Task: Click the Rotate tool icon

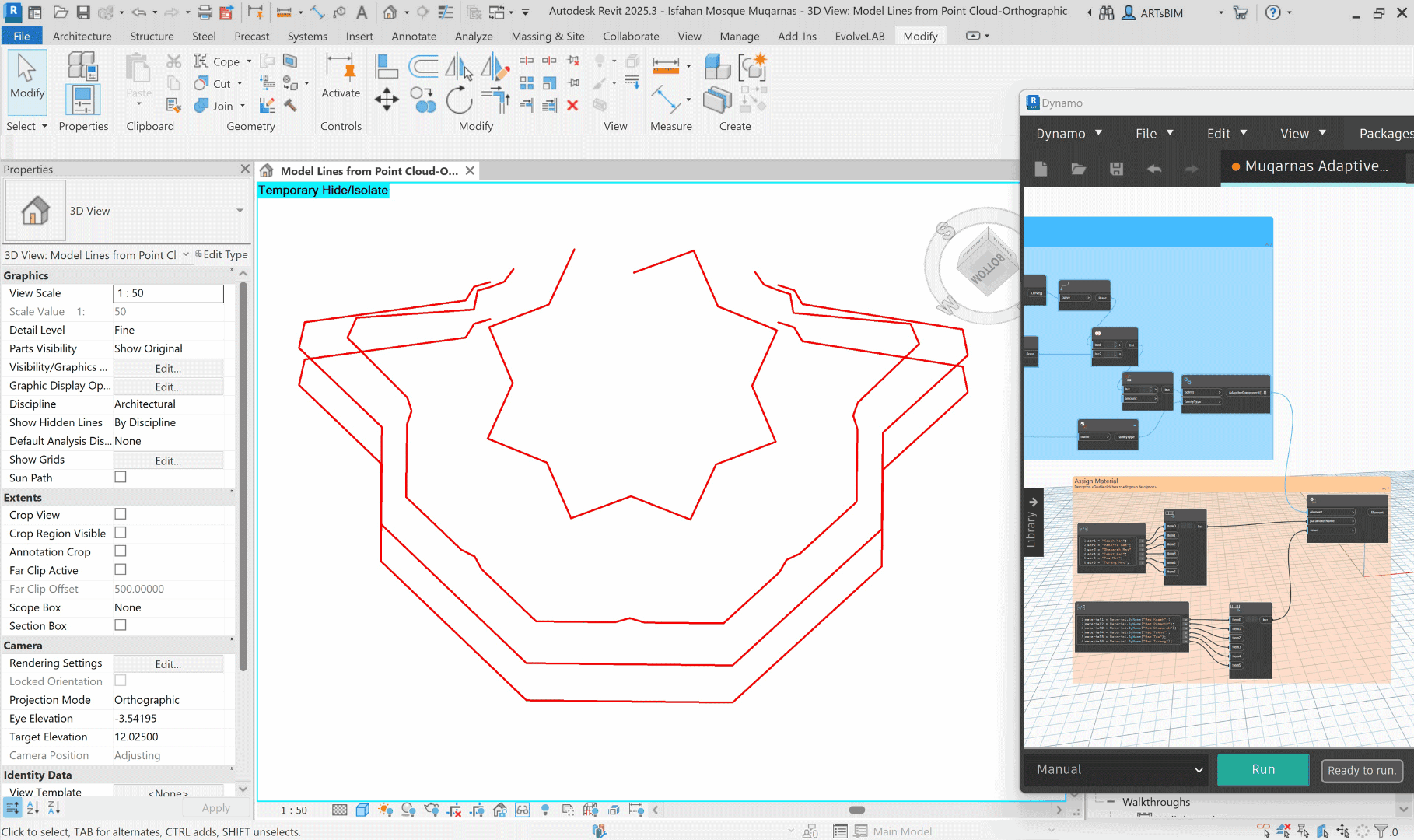Action: pyautogui.click(x=459, y=100)
